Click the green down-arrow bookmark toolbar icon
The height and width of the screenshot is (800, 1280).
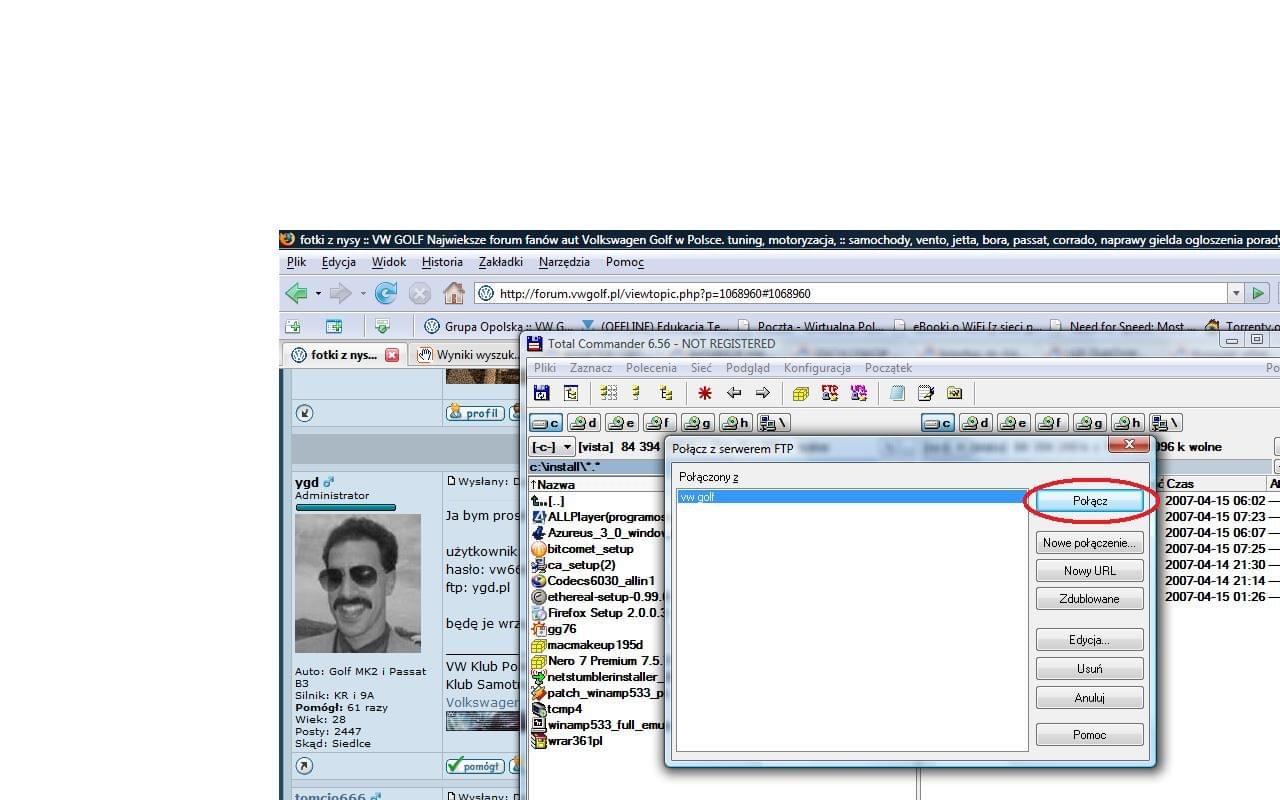[x=381, y=326]
